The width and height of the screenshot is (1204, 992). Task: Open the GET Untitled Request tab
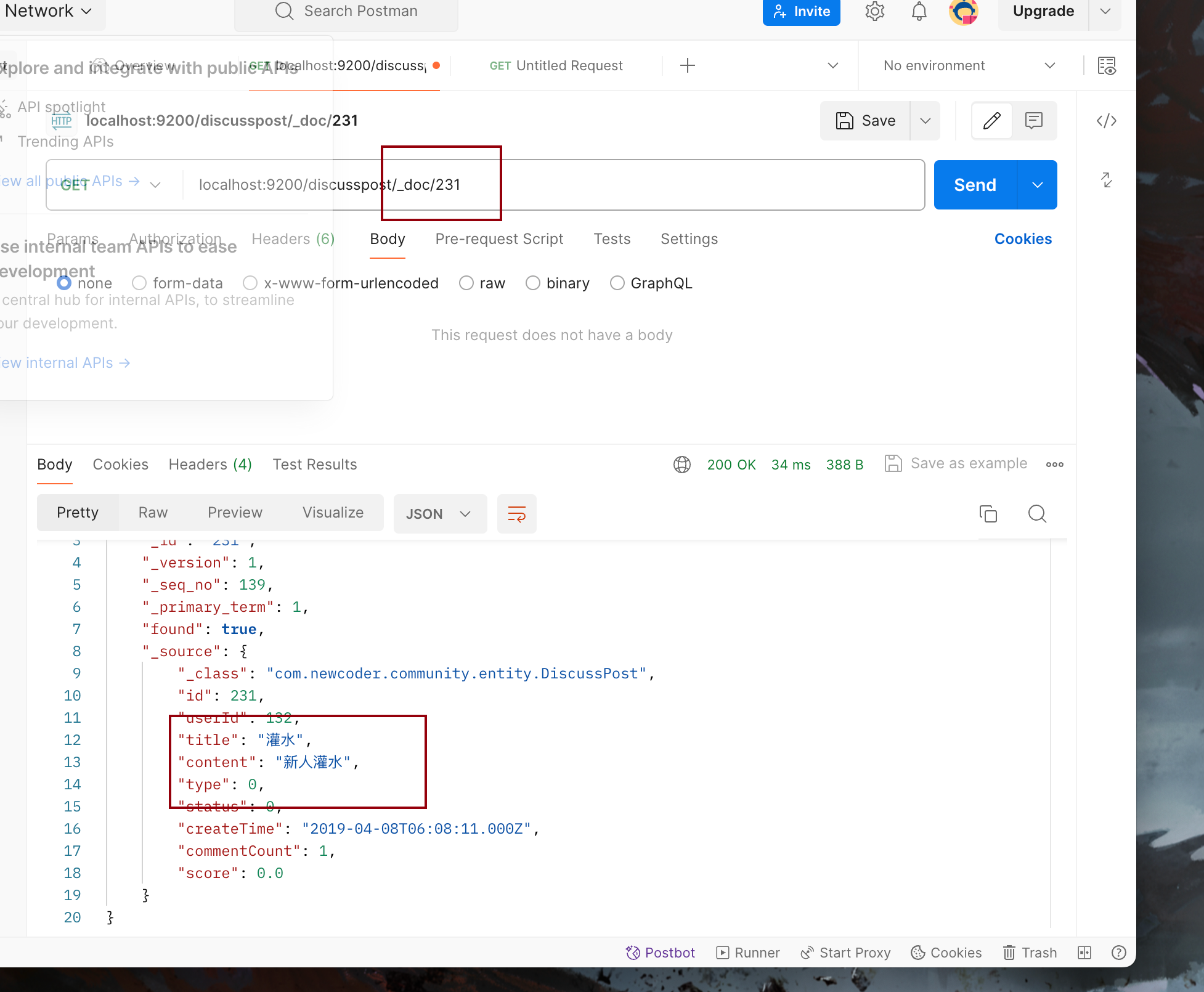[x=556, y=65]
